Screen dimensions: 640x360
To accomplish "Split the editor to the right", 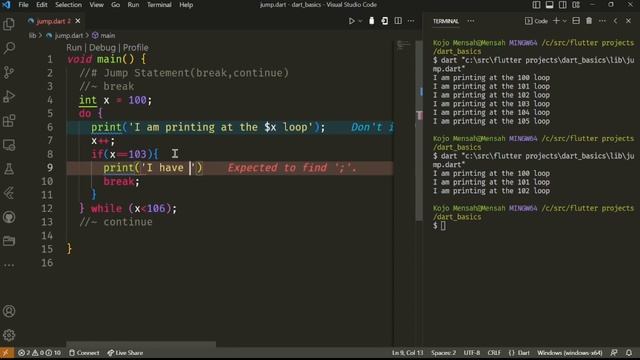I will point(398,21).
